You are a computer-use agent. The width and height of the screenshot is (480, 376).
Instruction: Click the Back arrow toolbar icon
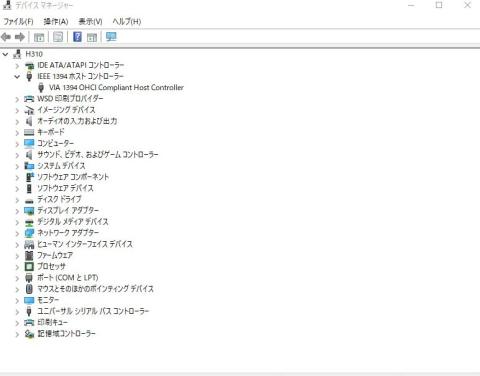[6, 37]
